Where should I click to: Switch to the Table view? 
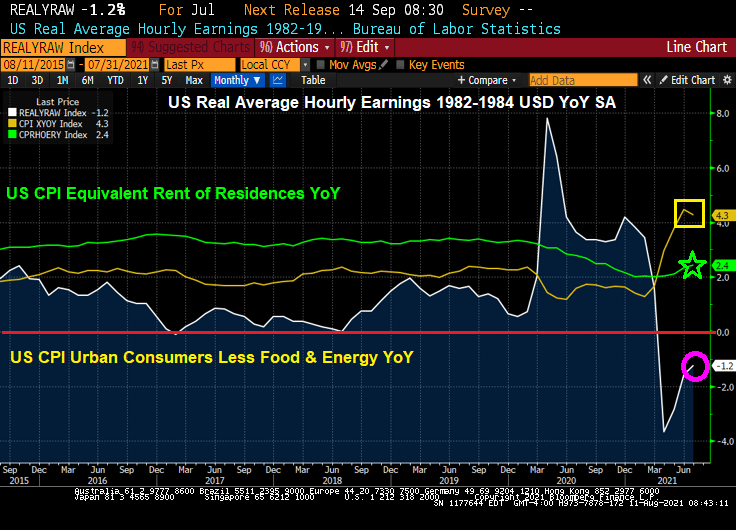[313, 80]
